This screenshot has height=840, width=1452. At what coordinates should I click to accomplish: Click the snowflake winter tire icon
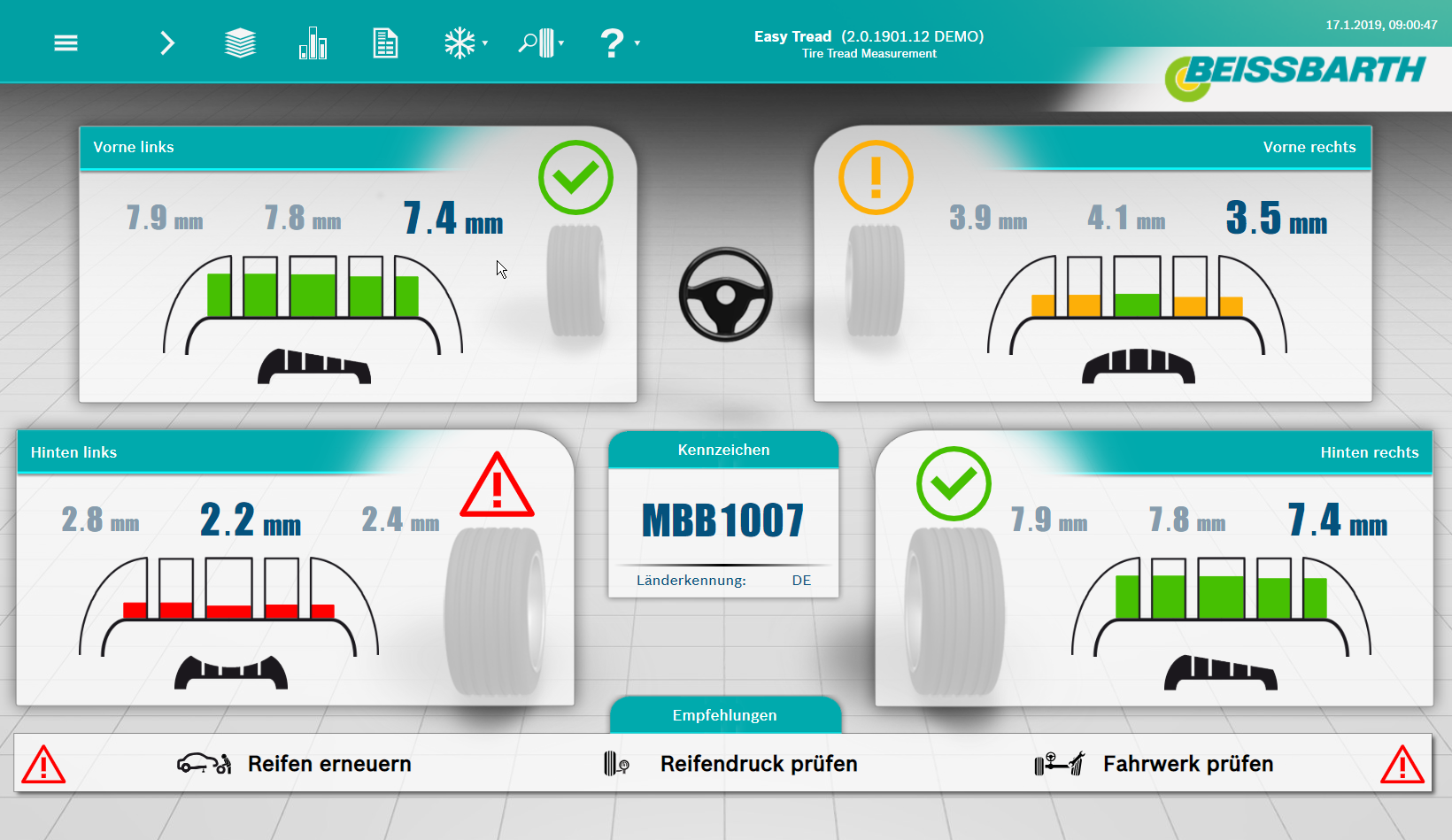coord(459,42)
